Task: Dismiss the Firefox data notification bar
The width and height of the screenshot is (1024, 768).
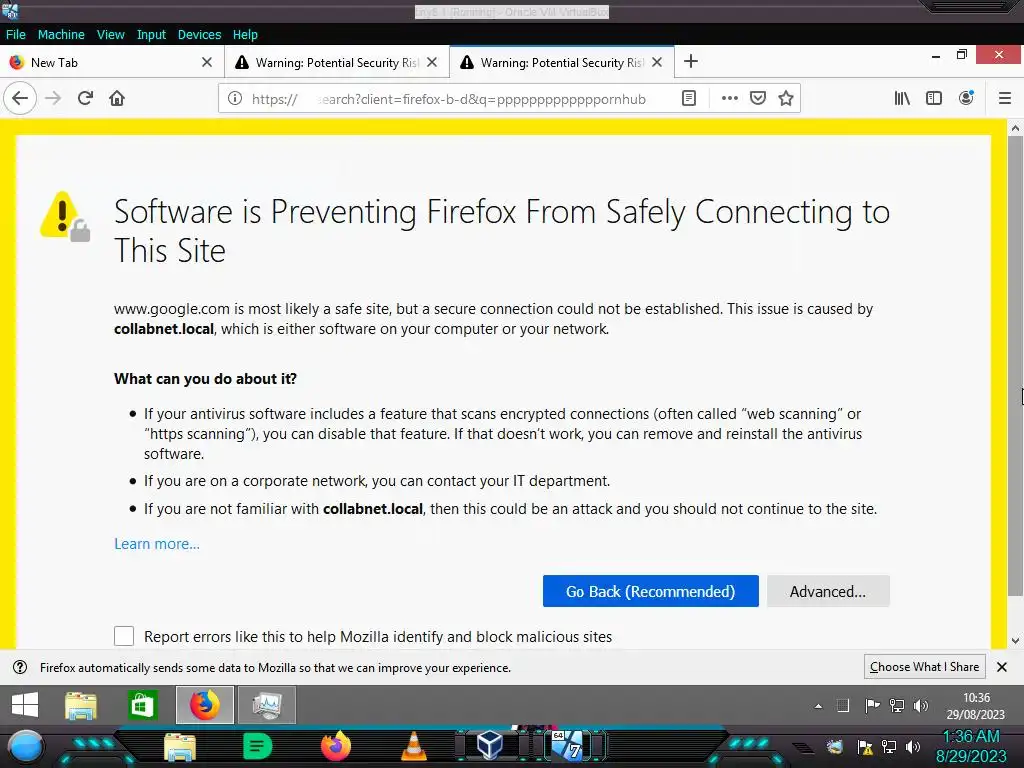Action: tap(1002, 667)
